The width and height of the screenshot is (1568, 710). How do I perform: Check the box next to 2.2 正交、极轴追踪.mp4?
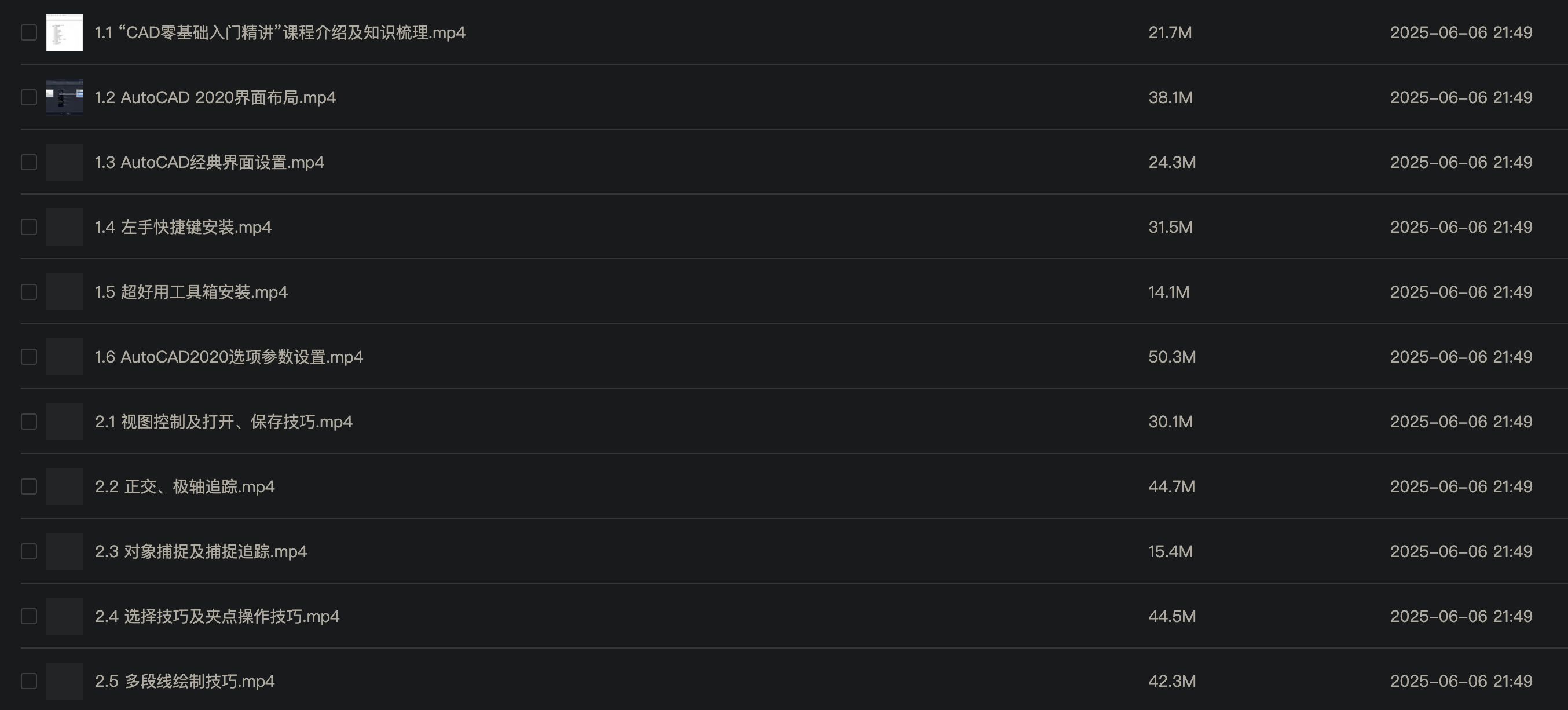click(28, 486)
